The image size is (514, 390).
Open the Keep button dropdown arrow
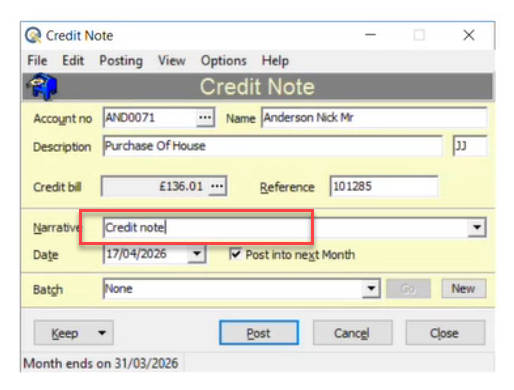coord(102,333)
